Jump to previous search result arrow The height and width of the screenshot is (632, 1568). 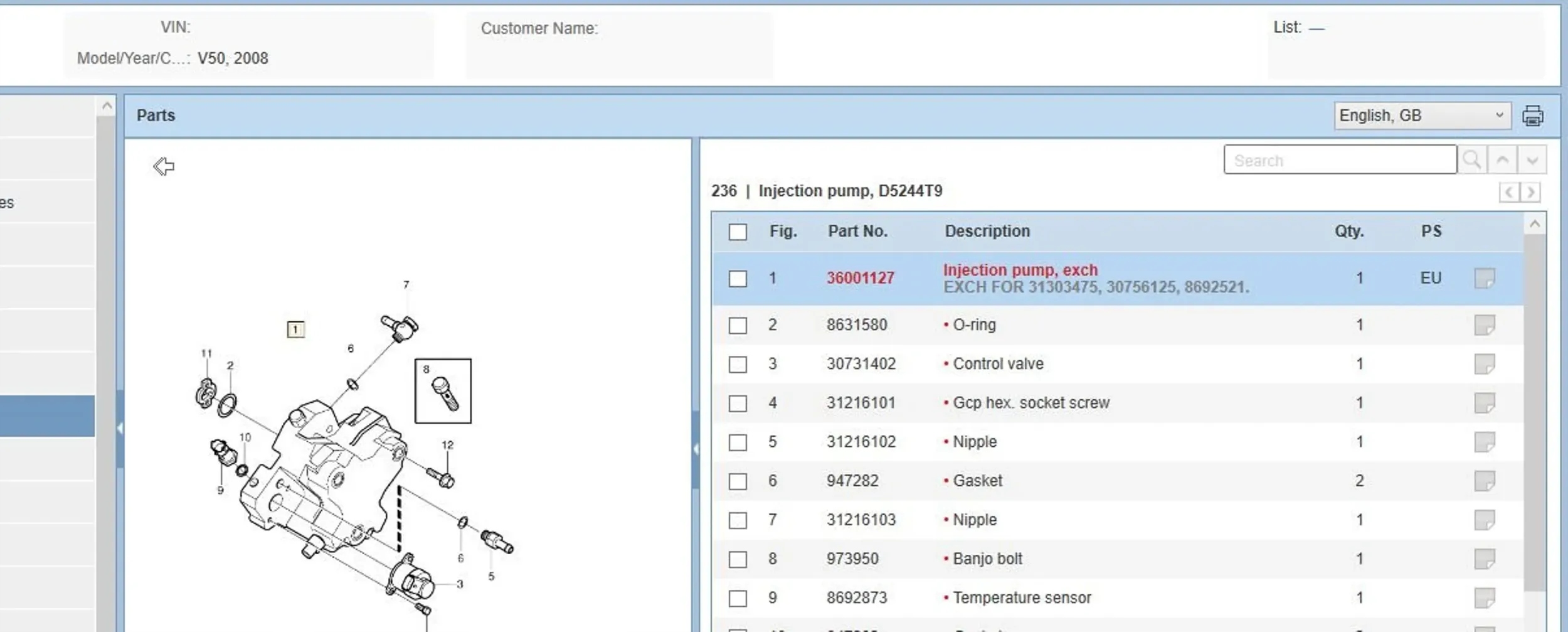pos(1502,160)
